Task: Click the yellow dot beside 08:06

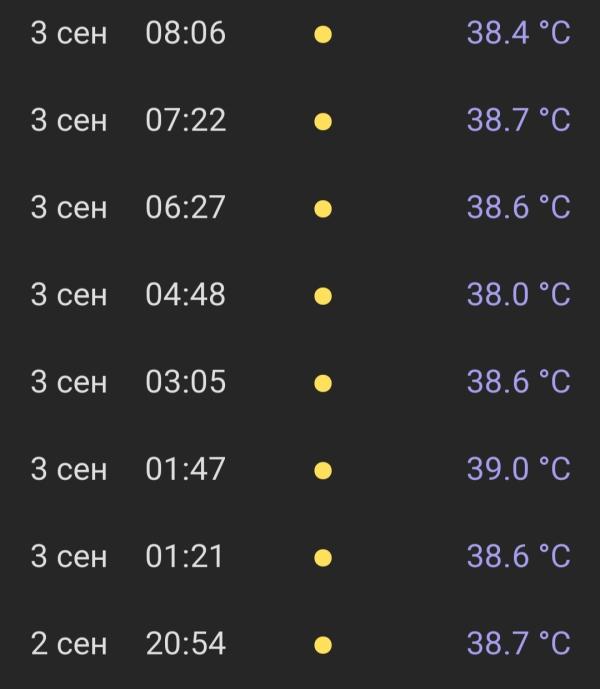Action: (323, 34)
